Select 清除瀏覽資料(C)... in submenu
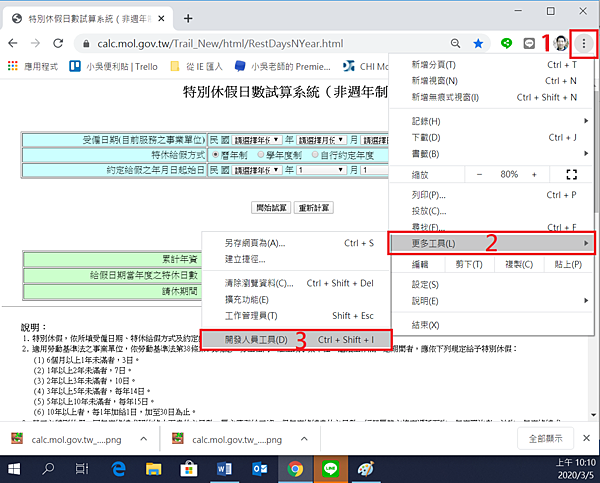This screenshot has height=483, width=600. pyautogui.click(x=296, y=283)
